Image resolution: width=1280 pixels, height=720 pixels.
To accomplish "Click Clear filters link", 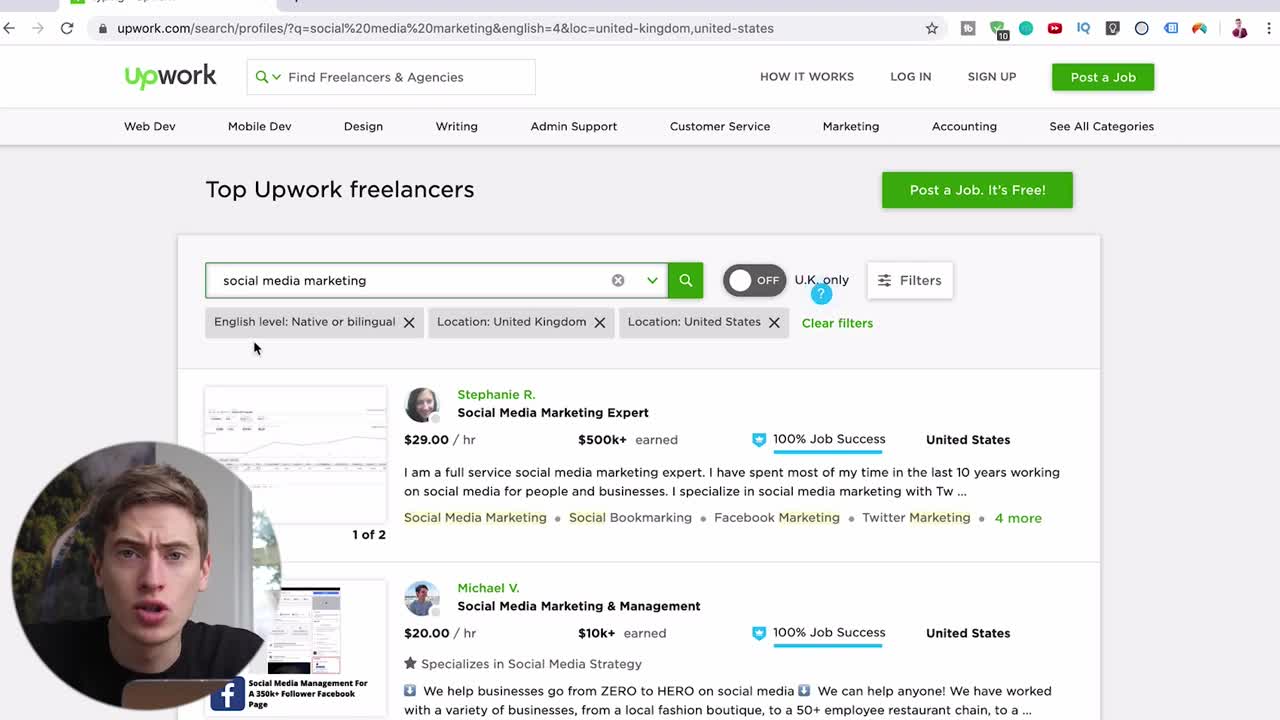I will 837,323.
